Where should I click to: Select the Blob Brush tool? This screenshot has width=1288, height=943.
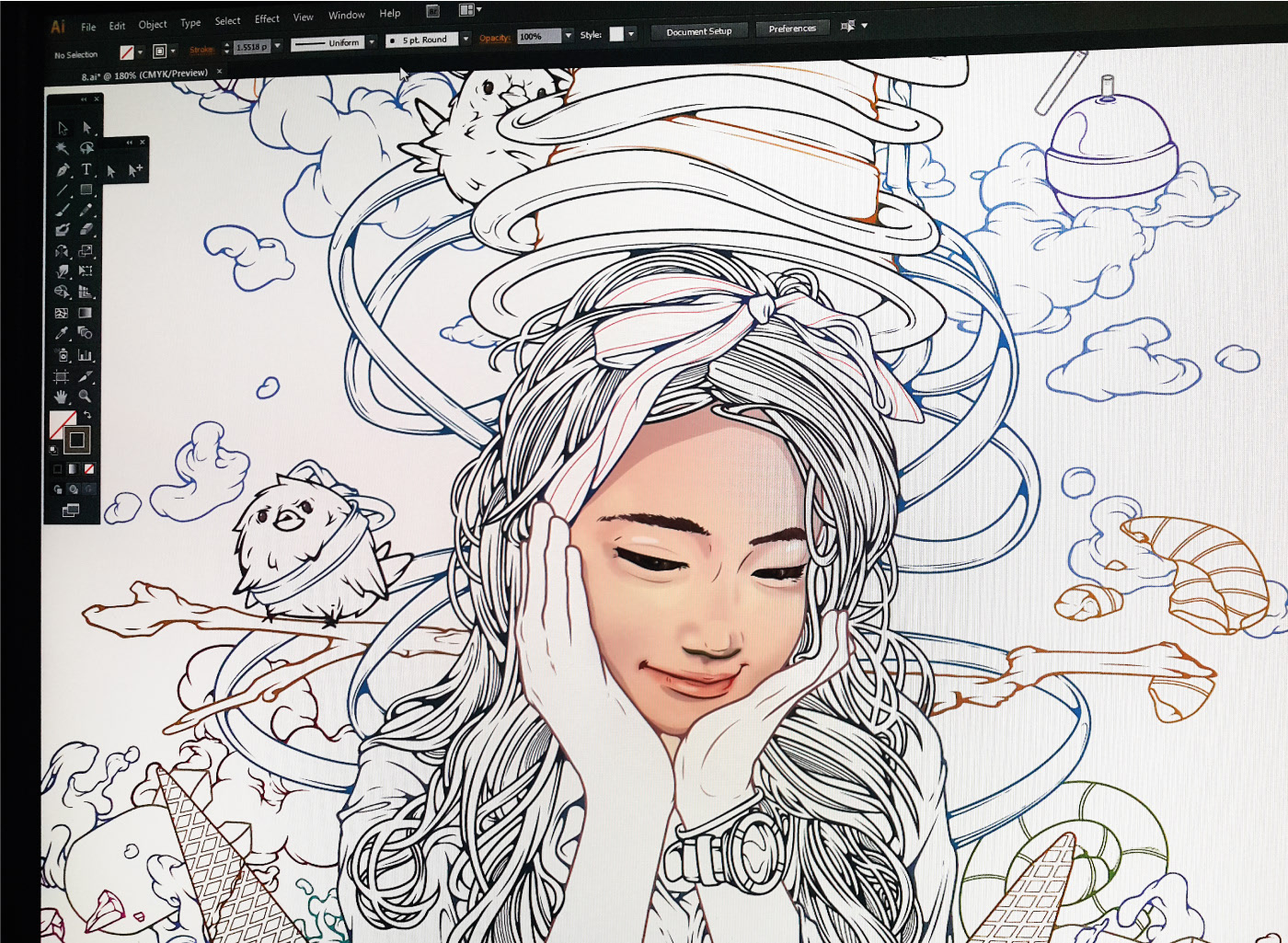coord(63,231)
